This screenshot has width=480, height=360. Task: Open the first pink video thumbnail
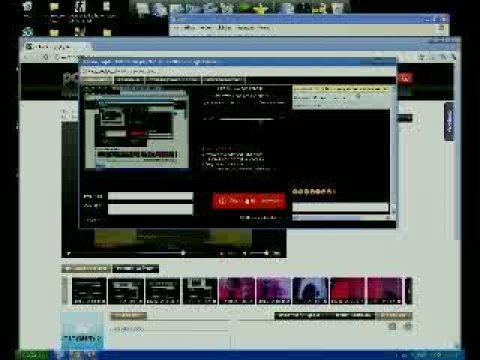pos(237,291)
